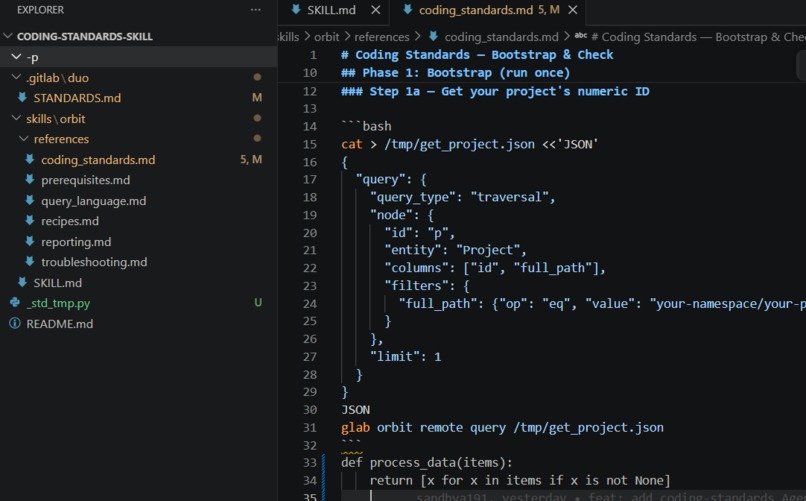Collapse the -p folder

(x=16, y=57)
